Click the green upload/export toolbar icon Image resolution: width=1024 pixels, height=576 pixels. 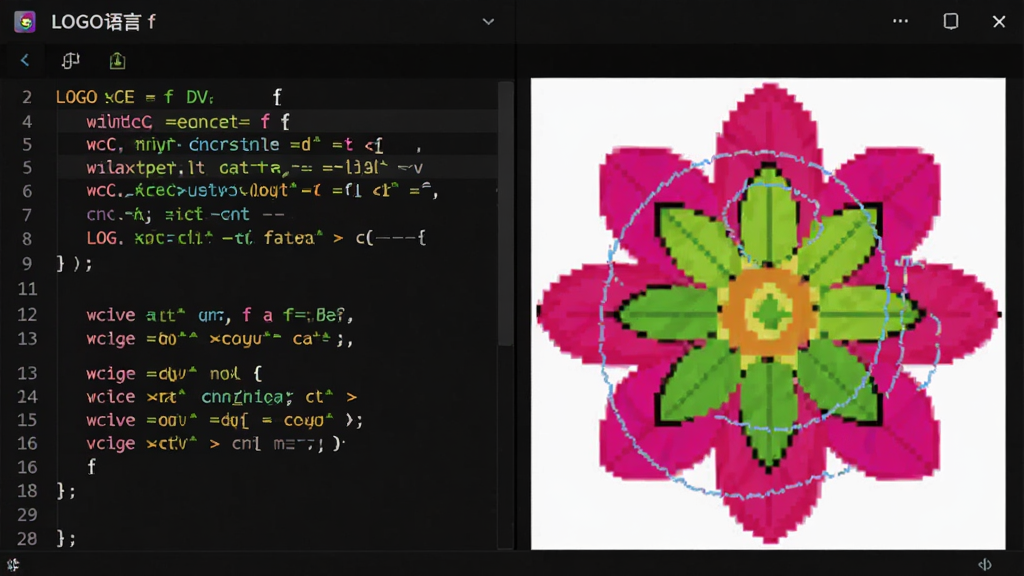[x=118, y=61]
